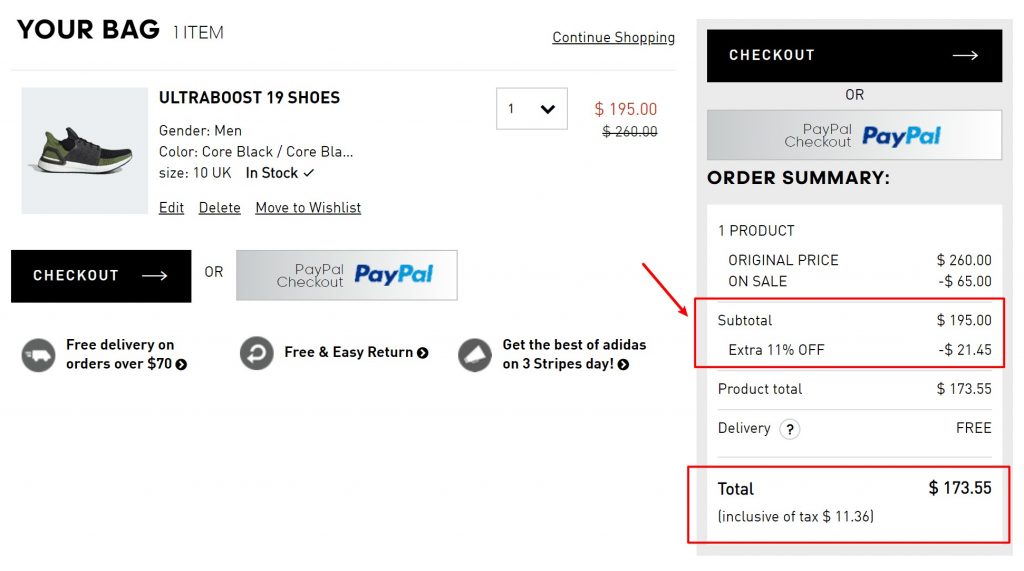Click the delivery truck icon

(38, 355)
